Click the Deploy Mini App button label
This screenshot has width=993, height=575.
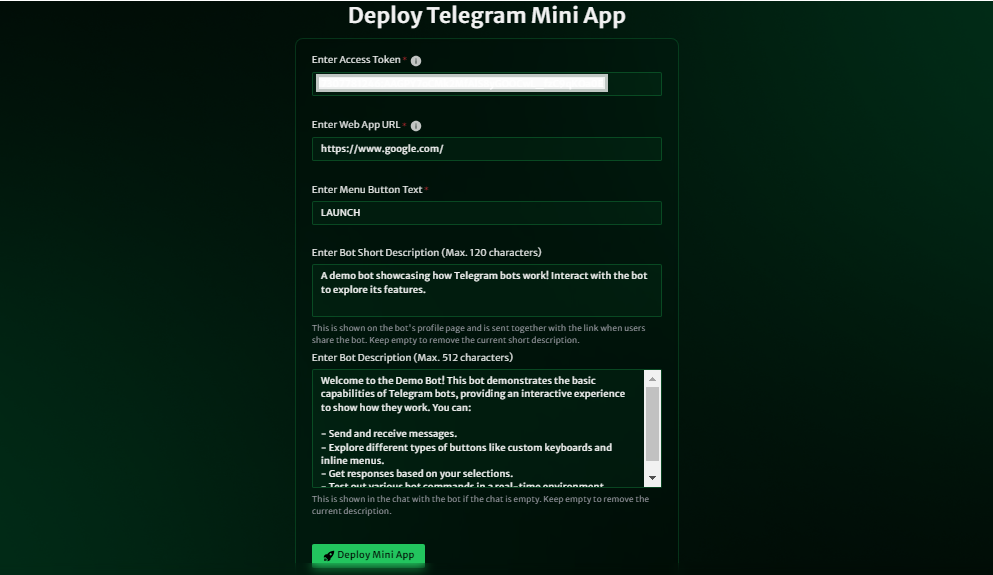pyautogui.click(x=376, y=555)
